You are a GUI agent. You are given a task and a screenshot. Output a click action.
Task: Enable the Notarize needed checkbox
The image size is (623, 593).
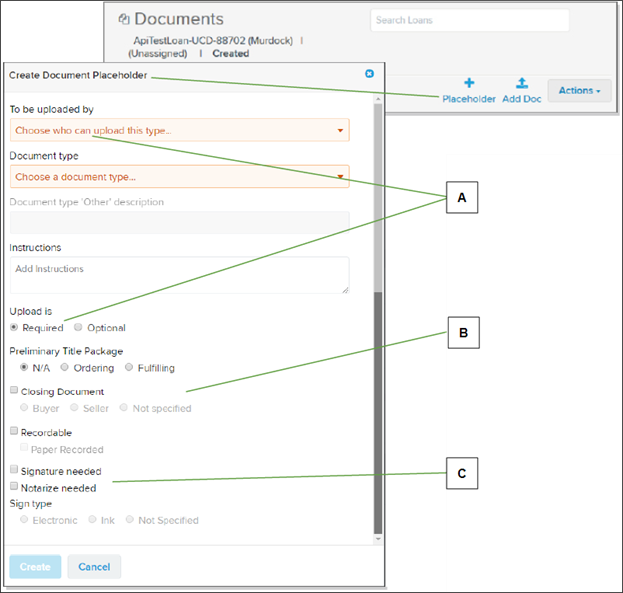(14, 486)
